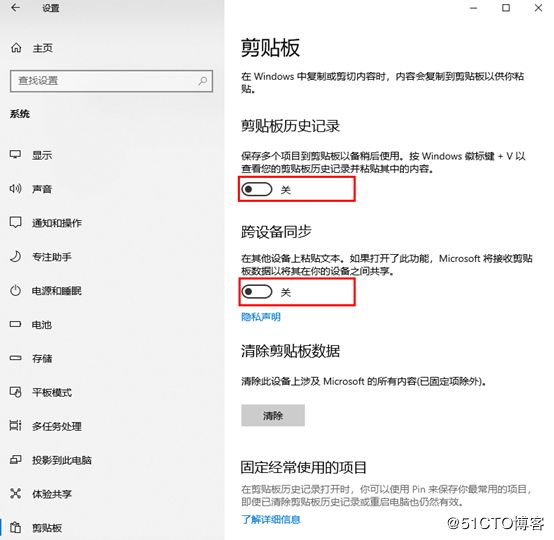The width and height of the screenshot is (554, 540).
Task: Click the 查找设置 search field
Action: coord(111,81)
